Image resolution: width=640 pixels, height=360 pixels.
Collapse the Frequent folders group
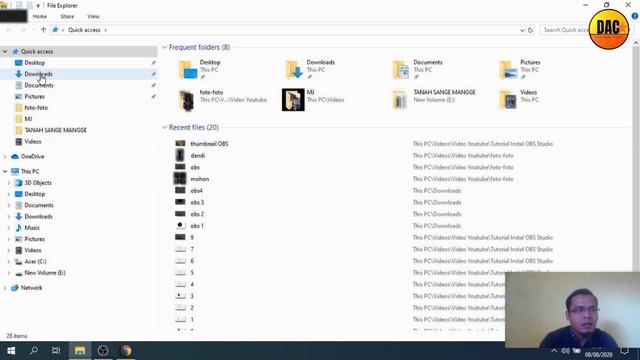[x=164, y=47]
